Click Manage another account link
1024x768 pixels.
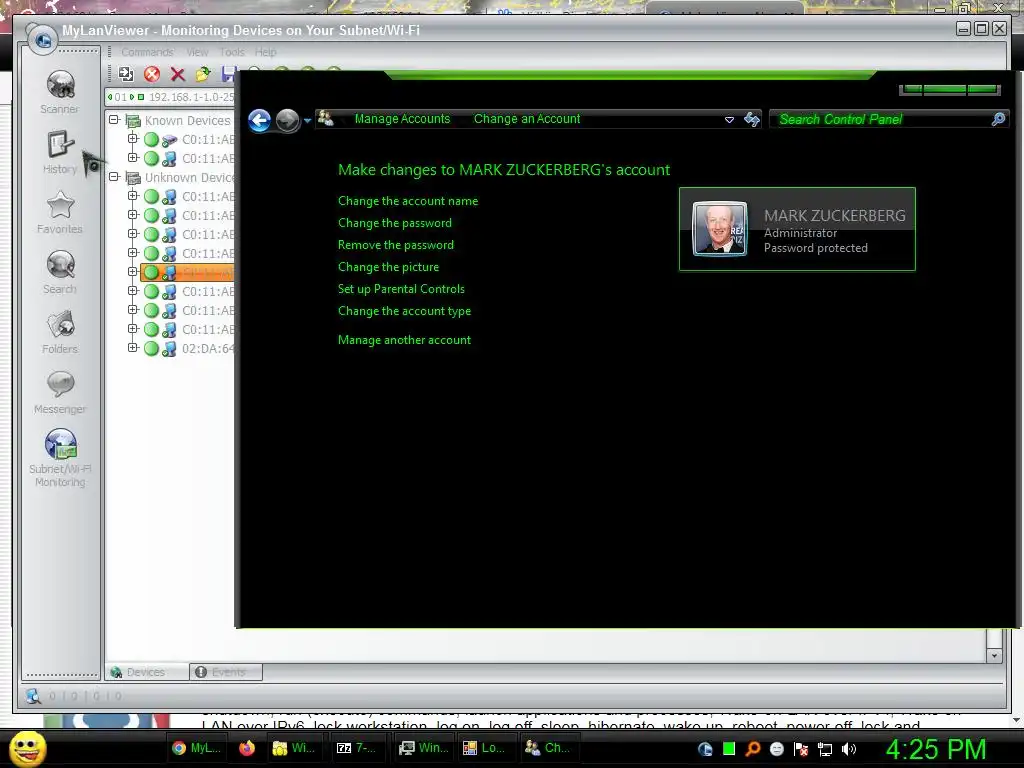pos(404,340)
